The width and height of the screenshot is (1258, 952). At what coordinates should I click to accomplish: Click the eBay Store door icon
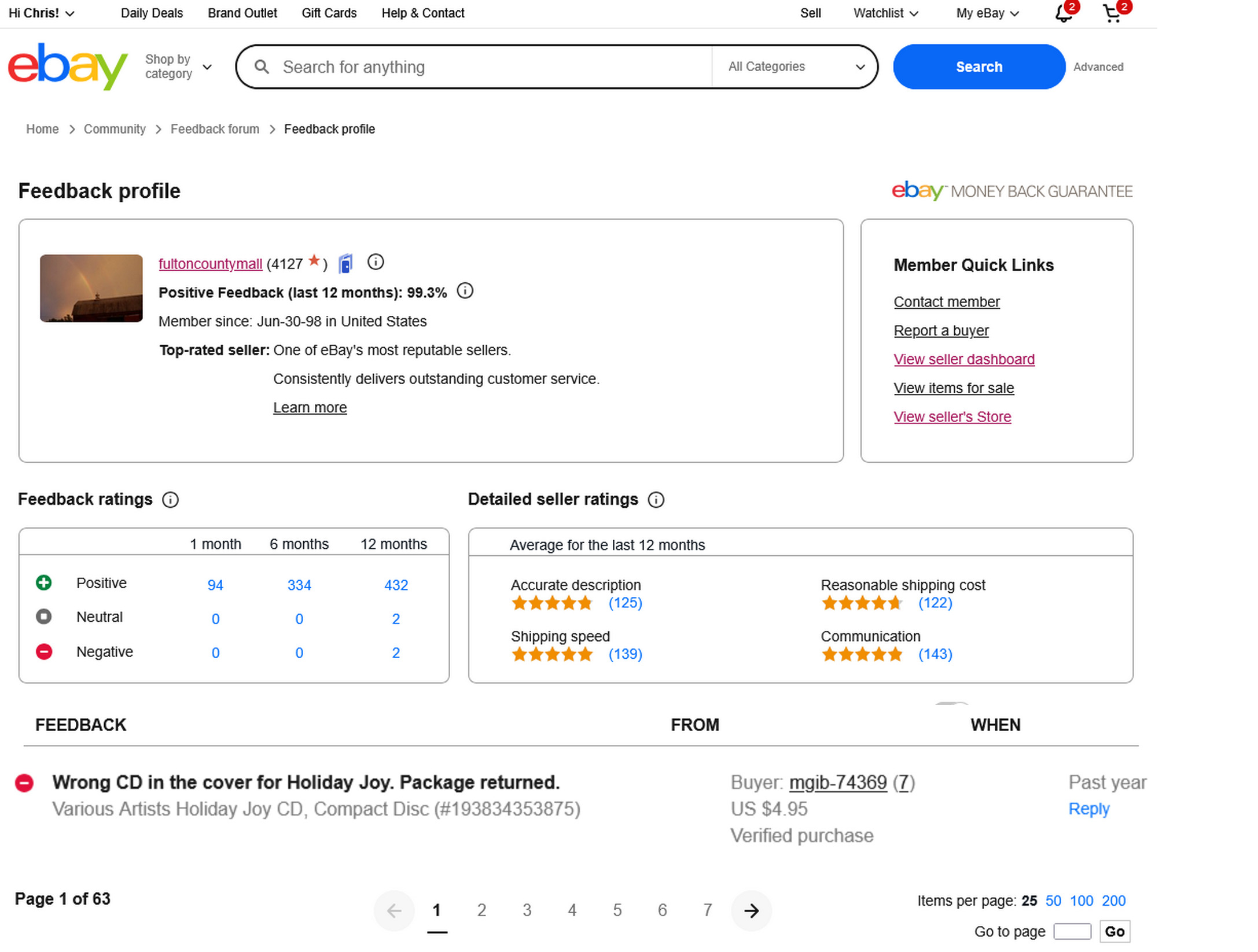[x=345, y=264]
